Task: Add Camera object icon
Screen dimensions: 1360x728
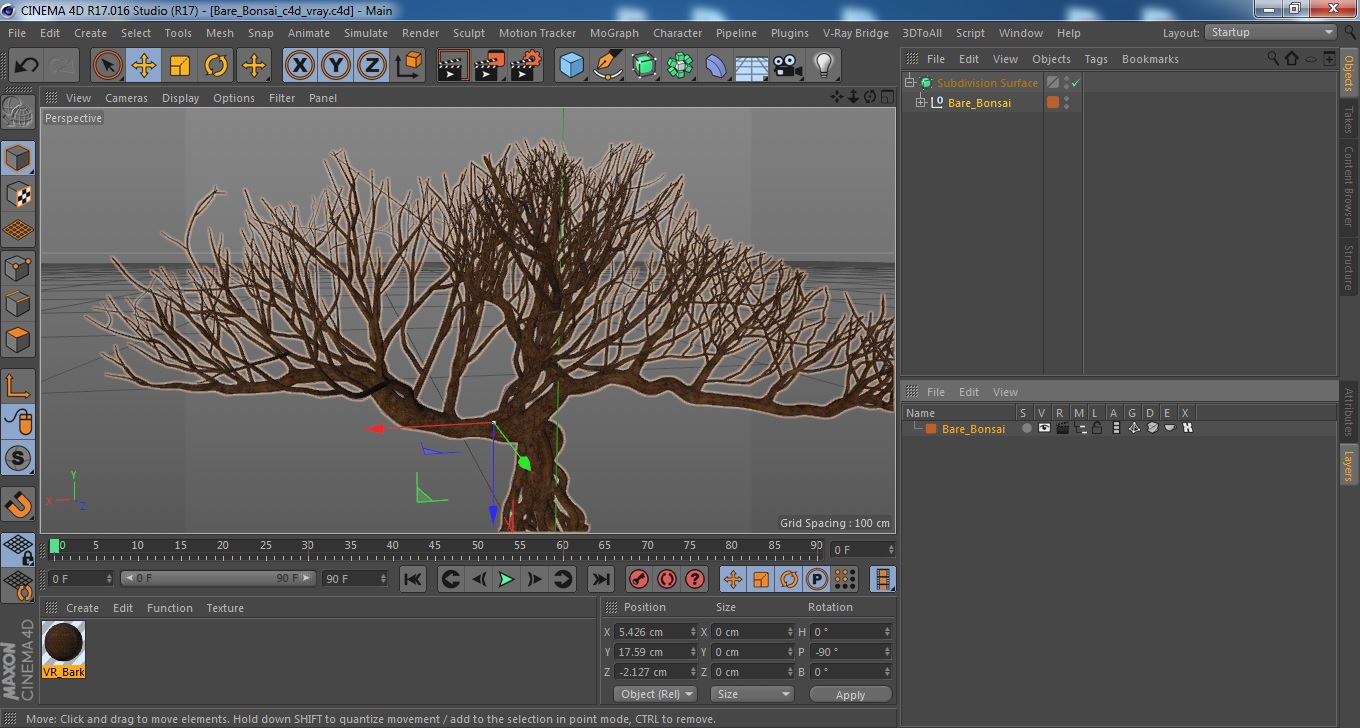Action: (788, 66)
